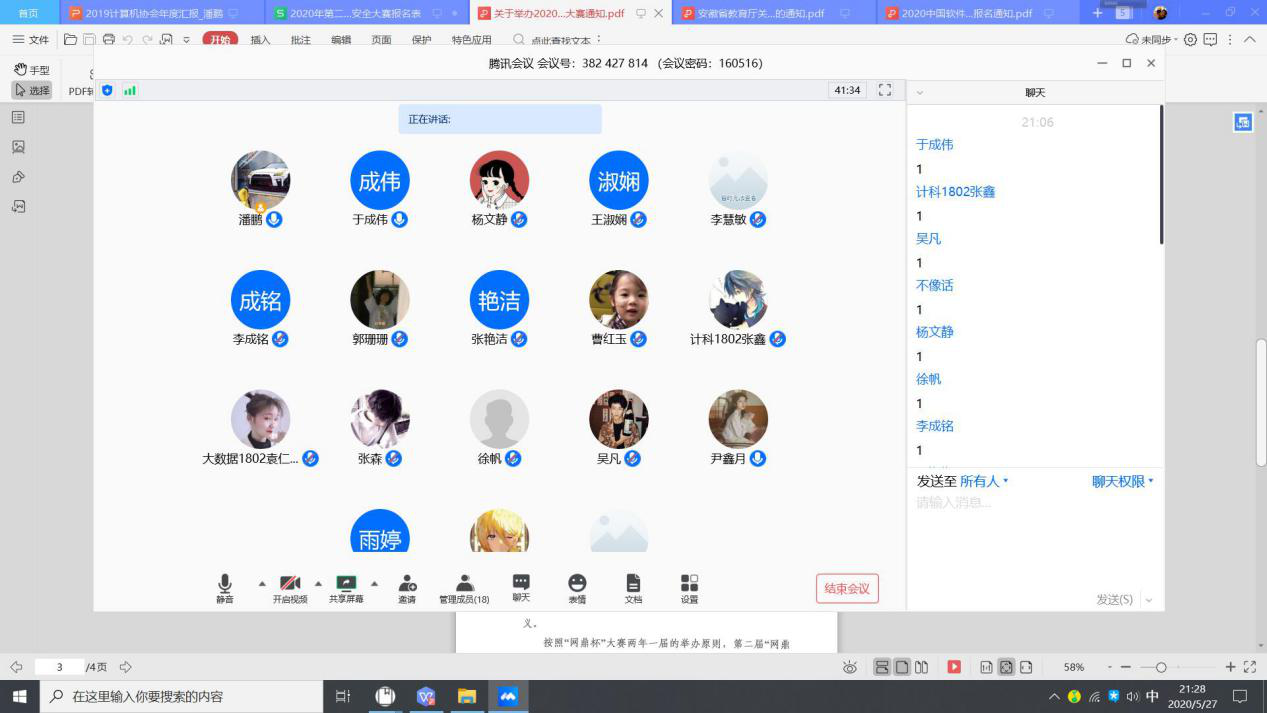Open the invite (邀请) option

pos(407,588)
